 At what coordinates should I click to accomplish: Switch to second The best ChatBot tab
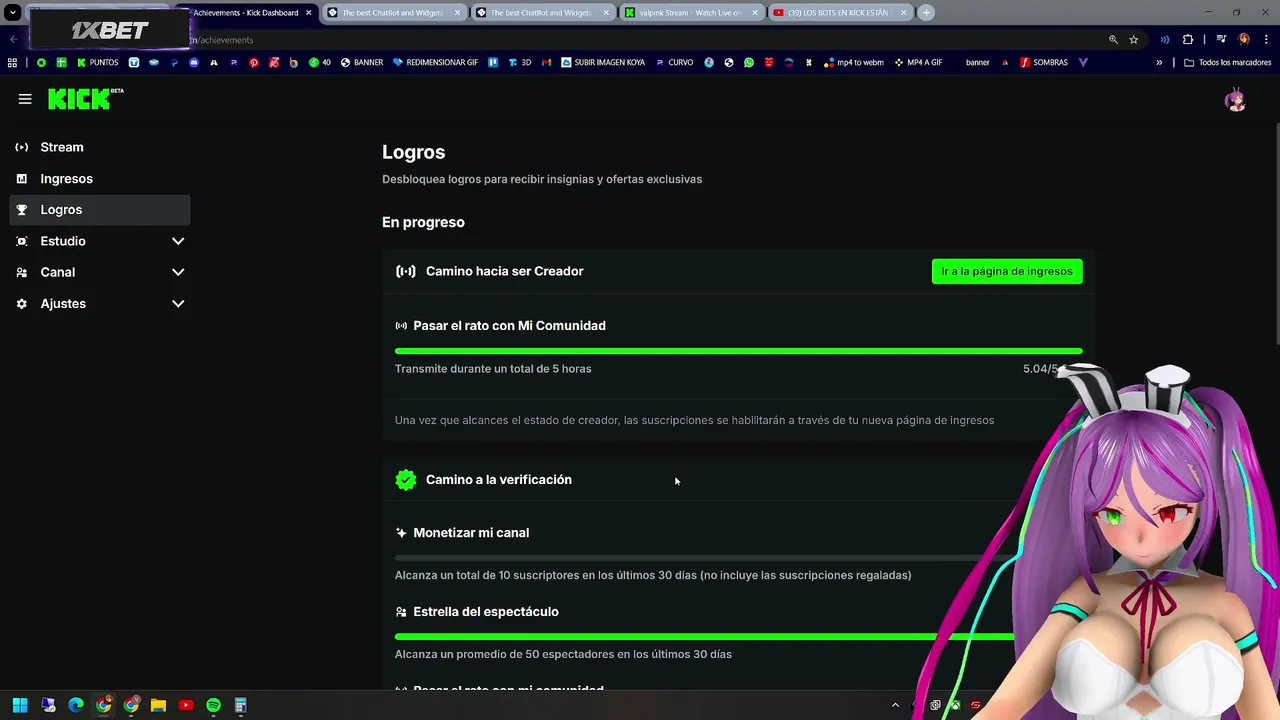tap(543, 13)
